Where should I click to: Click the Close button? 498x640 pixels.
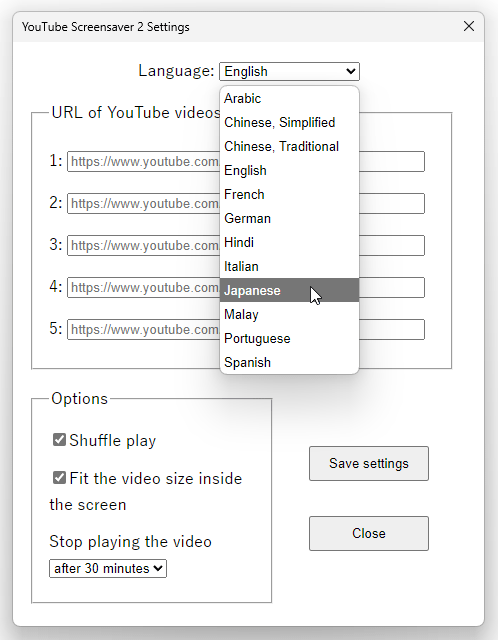(x=369, y=533)
